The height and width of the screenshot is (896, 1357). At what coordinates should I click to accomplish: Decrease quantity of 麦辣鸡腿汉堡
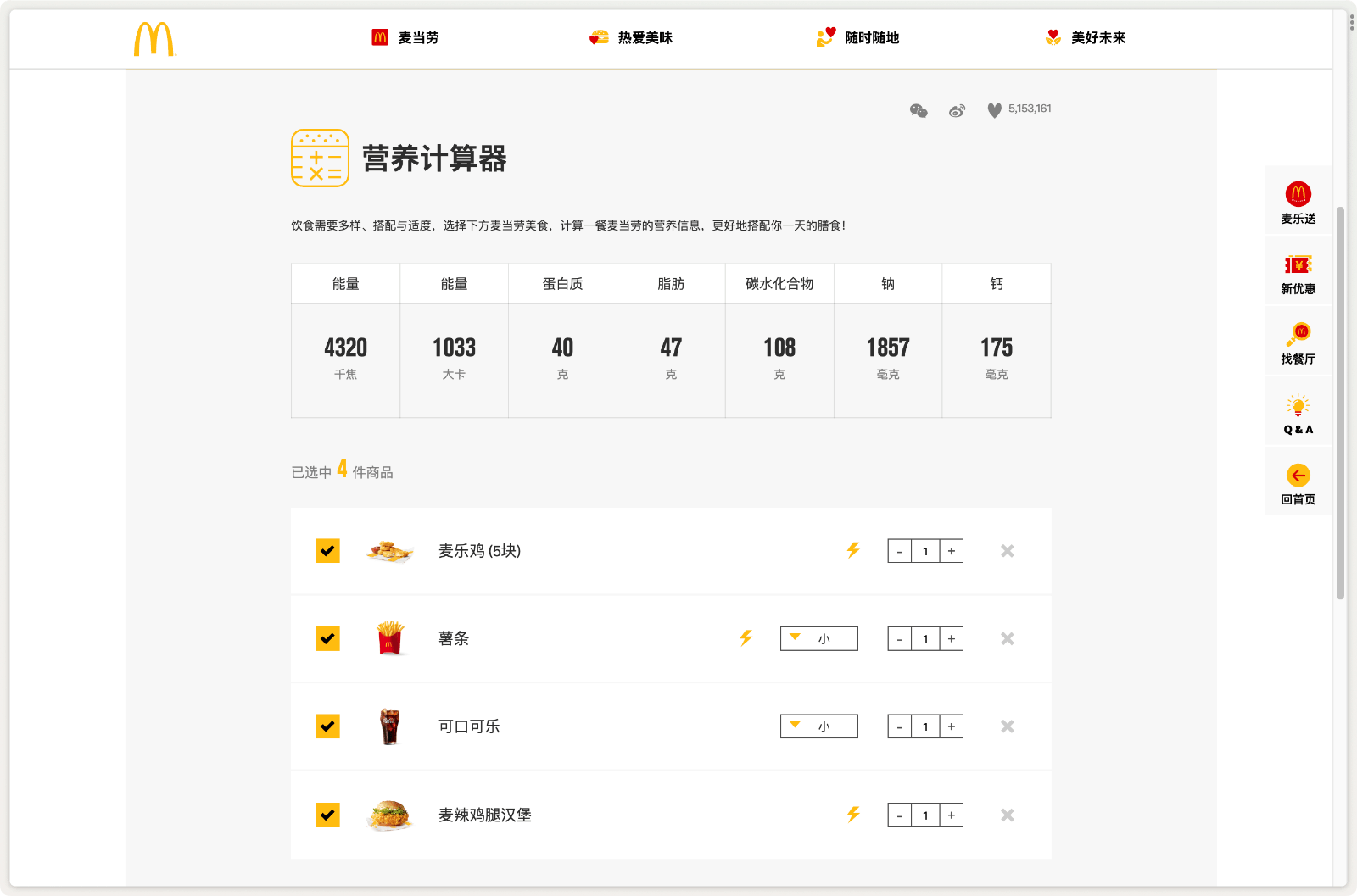(x=900, y=815)
